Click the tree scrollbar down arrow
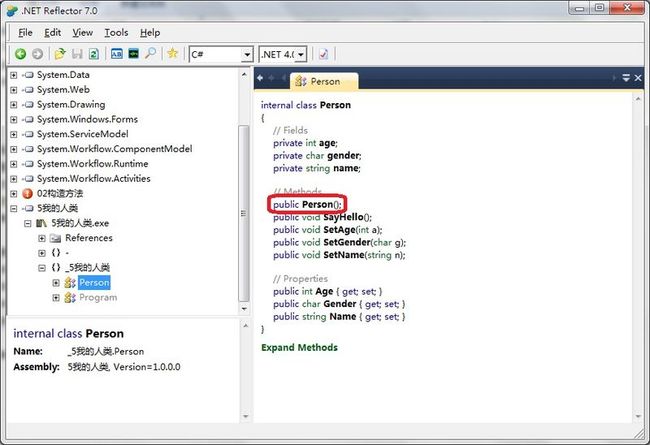 244,309
